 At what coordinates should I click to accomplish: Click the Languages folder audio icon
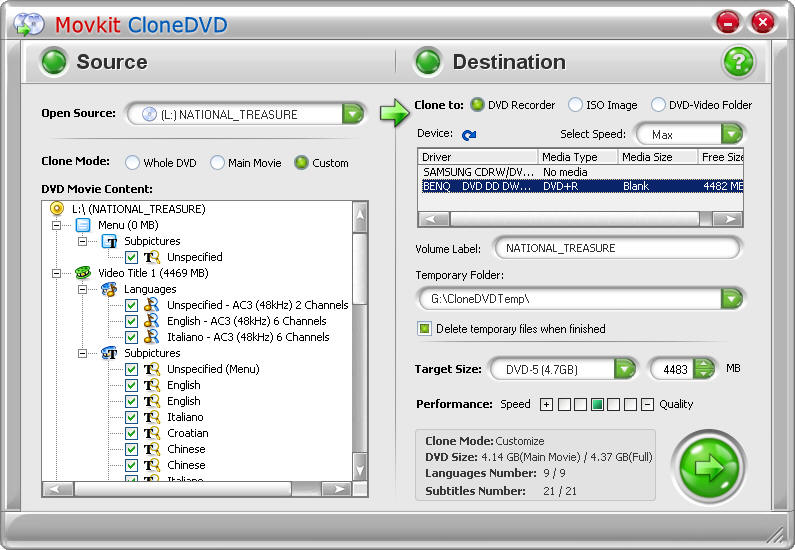point(109,289)
